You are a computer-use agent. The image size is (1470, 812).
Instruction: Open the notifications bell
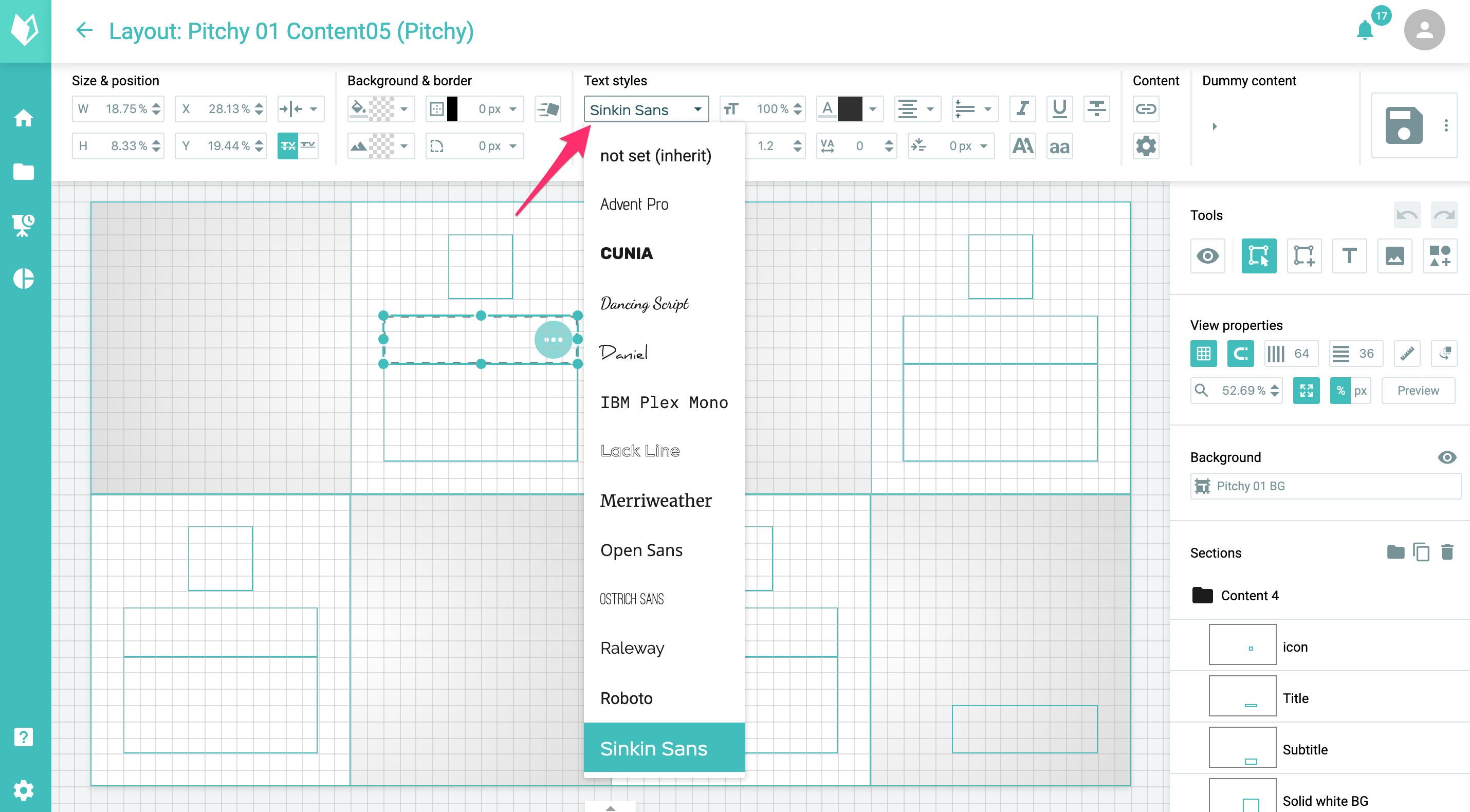(1365, 30)
